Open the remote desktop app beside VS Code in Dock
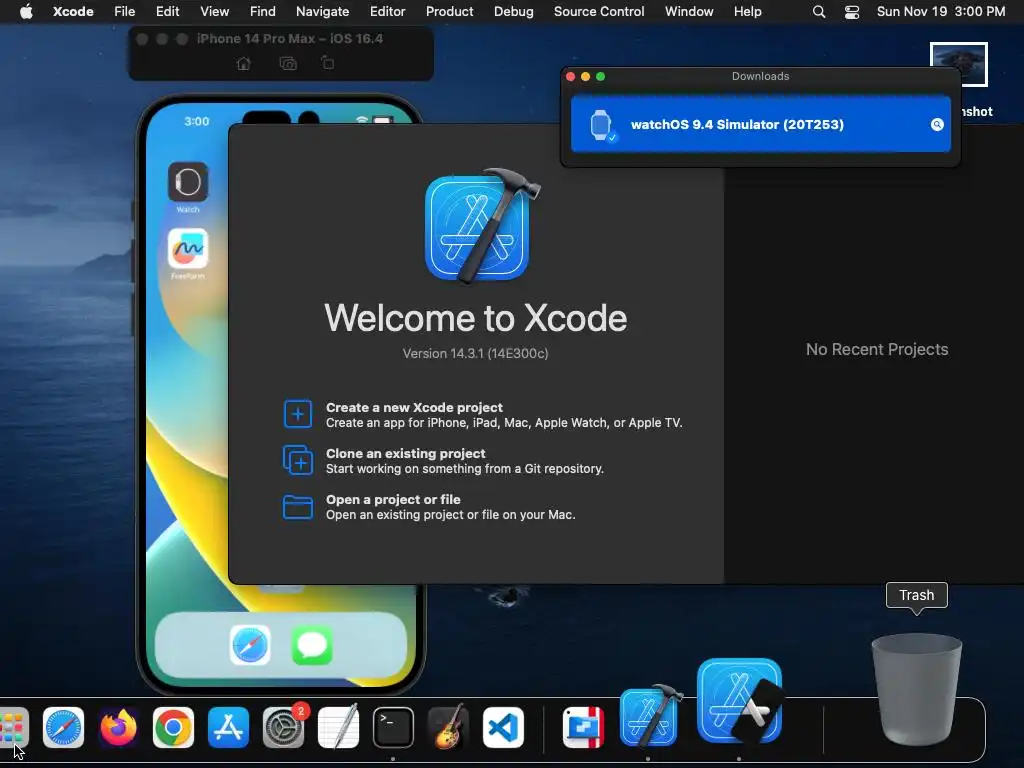The width and height of the screenshot is (1024, 768). tap(583, 727)
